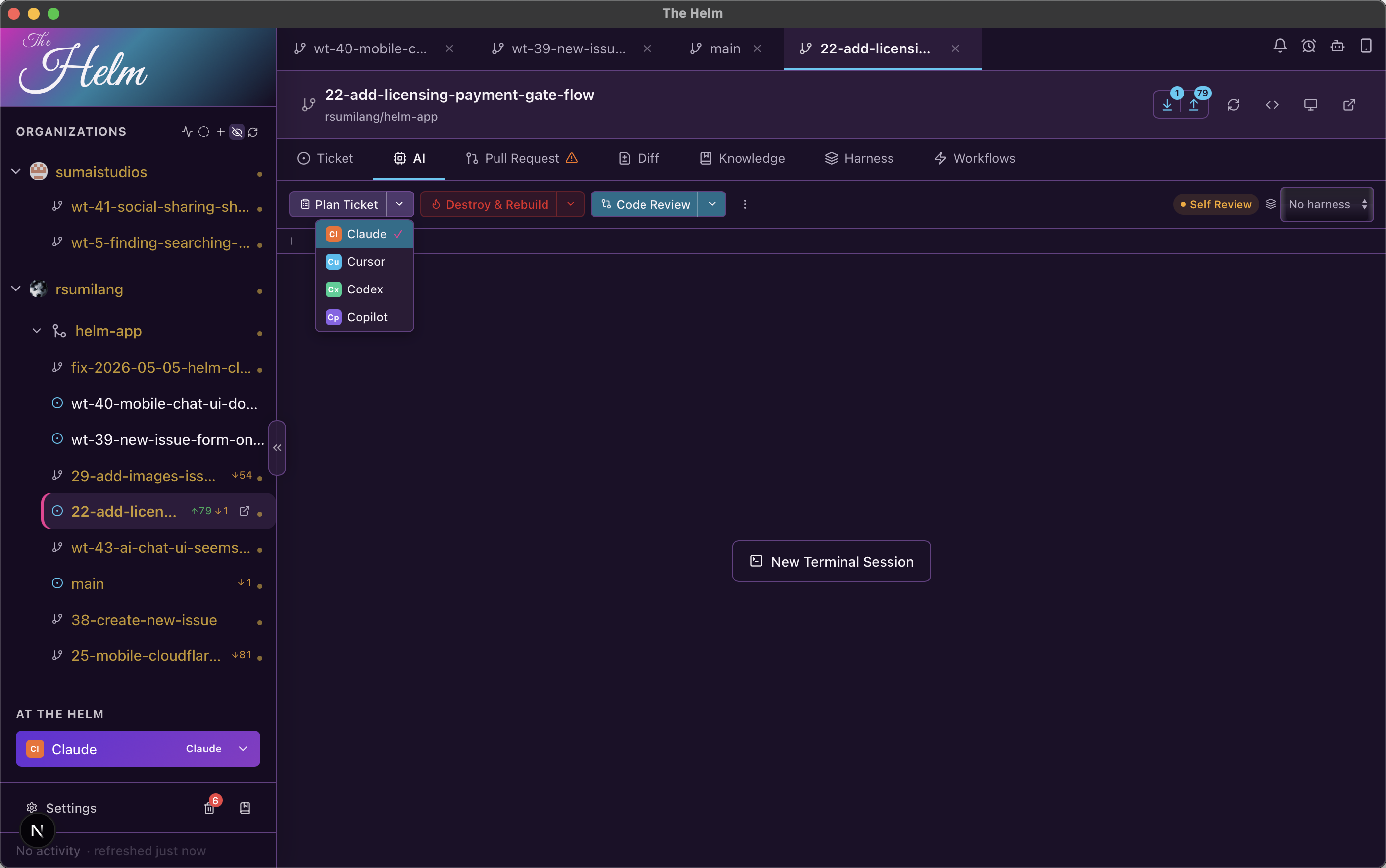Click the Code Review button
Screen dimensions: 1386x868
645,204
